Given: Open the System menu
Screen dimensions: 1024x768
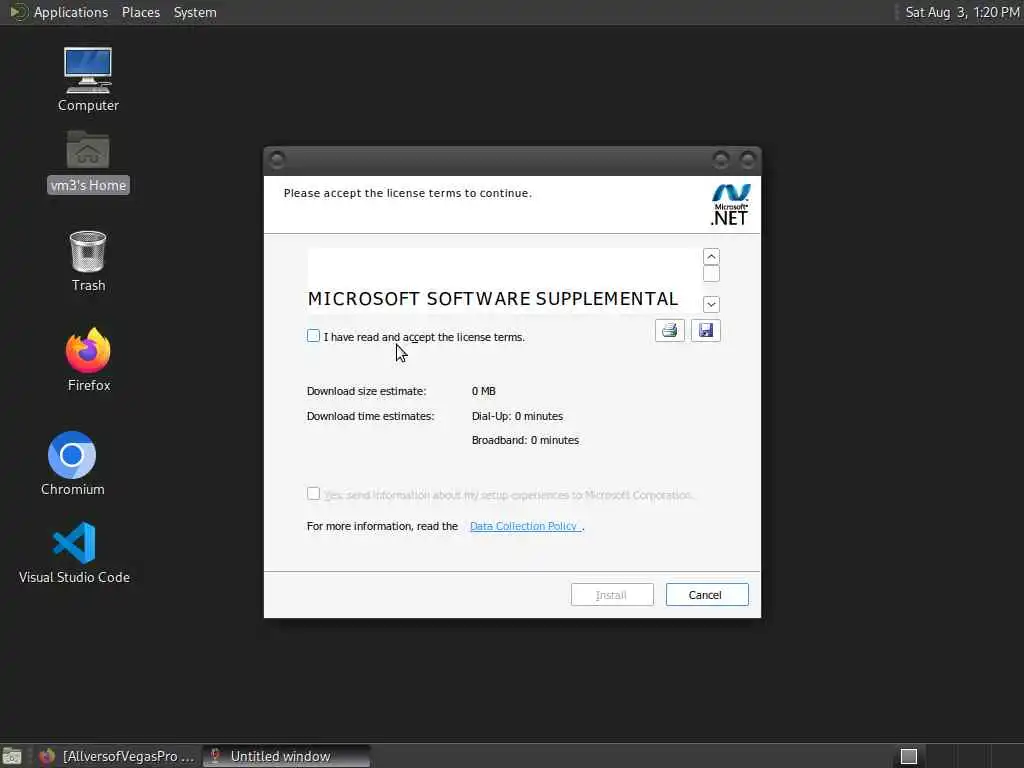Looking at the screenshot, I should (x=195, y=12).
